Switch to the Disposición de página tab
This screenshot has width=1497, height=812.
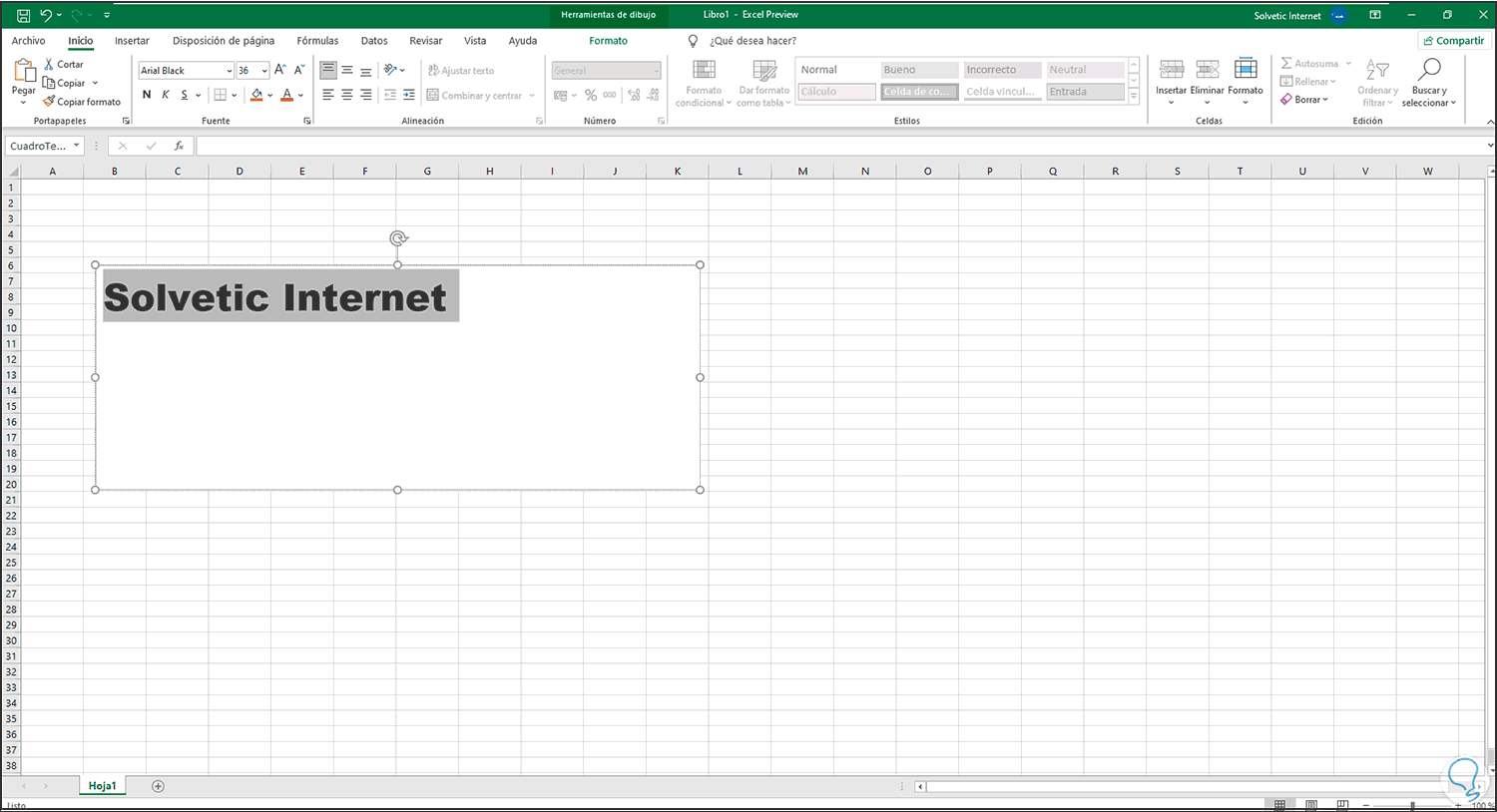[224, 41]
